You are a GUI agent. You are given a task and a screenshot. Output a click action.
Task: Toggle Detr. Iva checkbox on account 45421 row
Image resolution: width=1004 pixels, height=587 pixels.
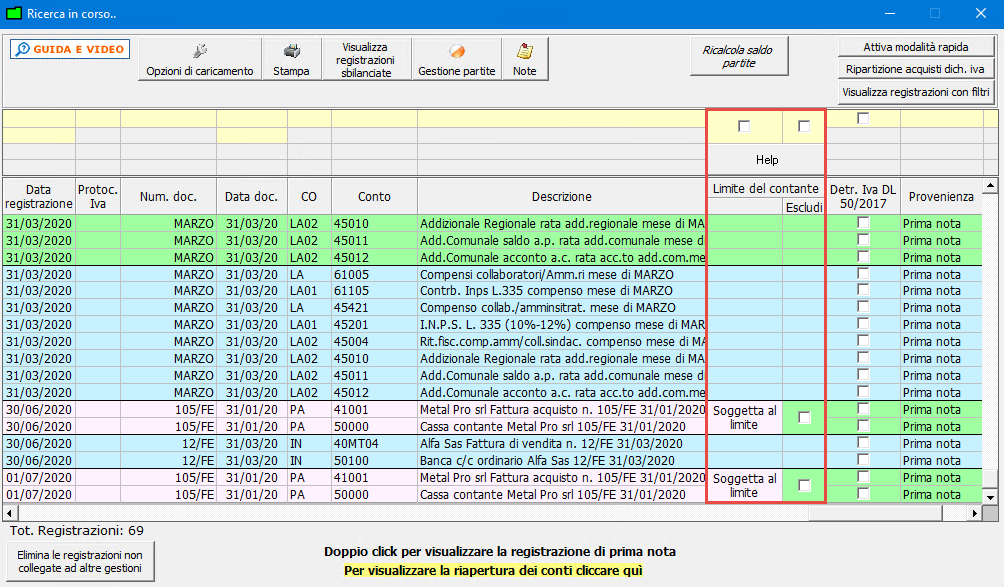tap(863, 307)
